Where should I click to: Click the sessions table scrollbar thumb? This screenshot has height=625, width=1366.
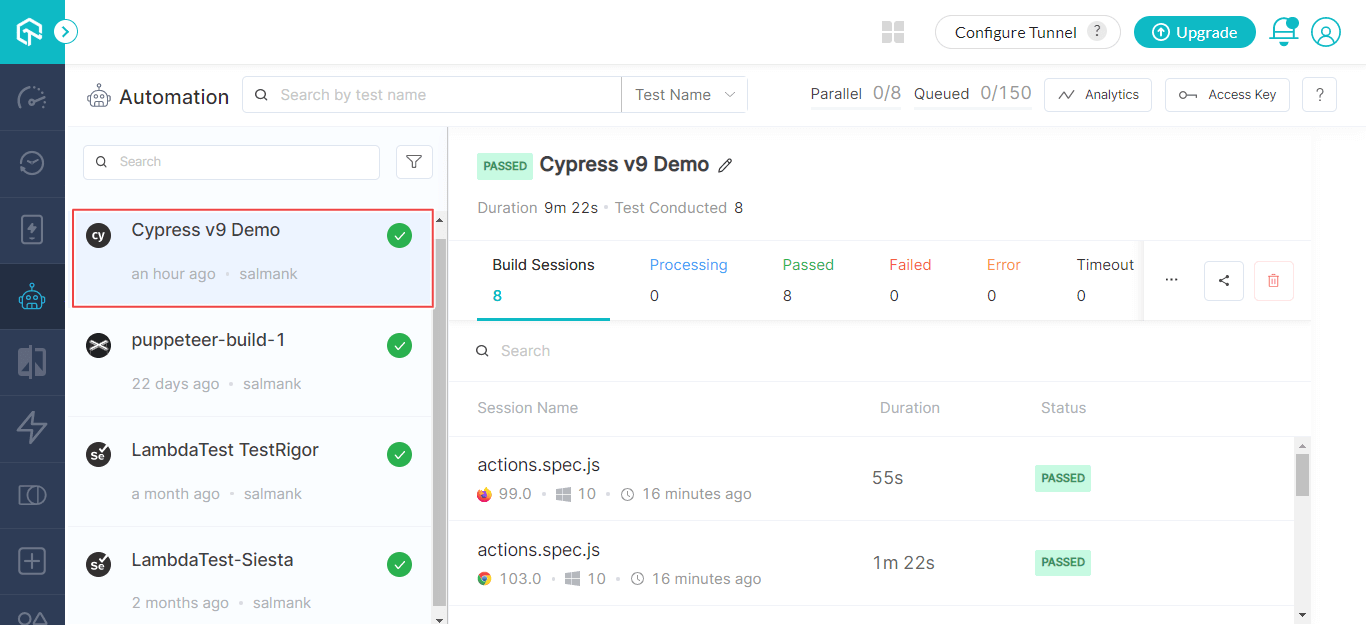1302,475
